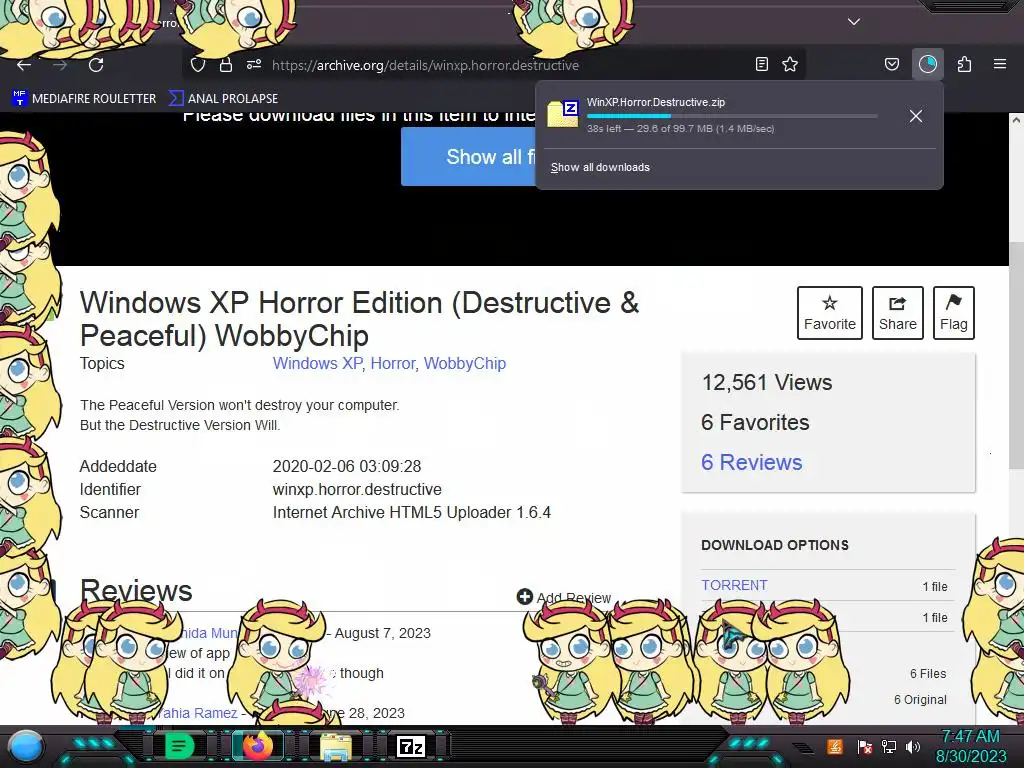Image resolution: width=1024 pixels, height=768 pixels.
Task: Click the volume speaker tray icon
Action: (913, 746)
